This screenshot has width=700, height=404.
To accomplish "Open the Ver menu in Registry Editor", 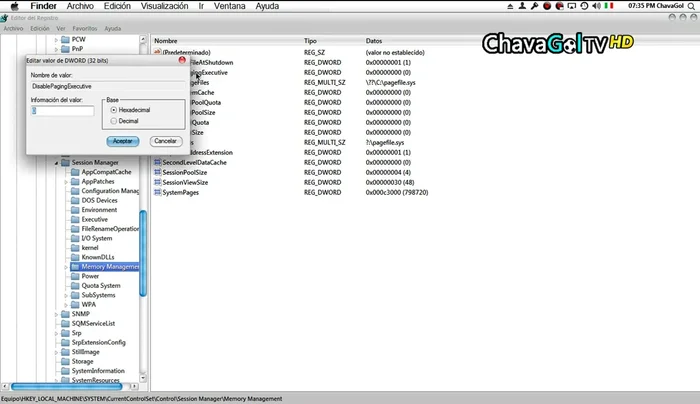I will [61, 29].
